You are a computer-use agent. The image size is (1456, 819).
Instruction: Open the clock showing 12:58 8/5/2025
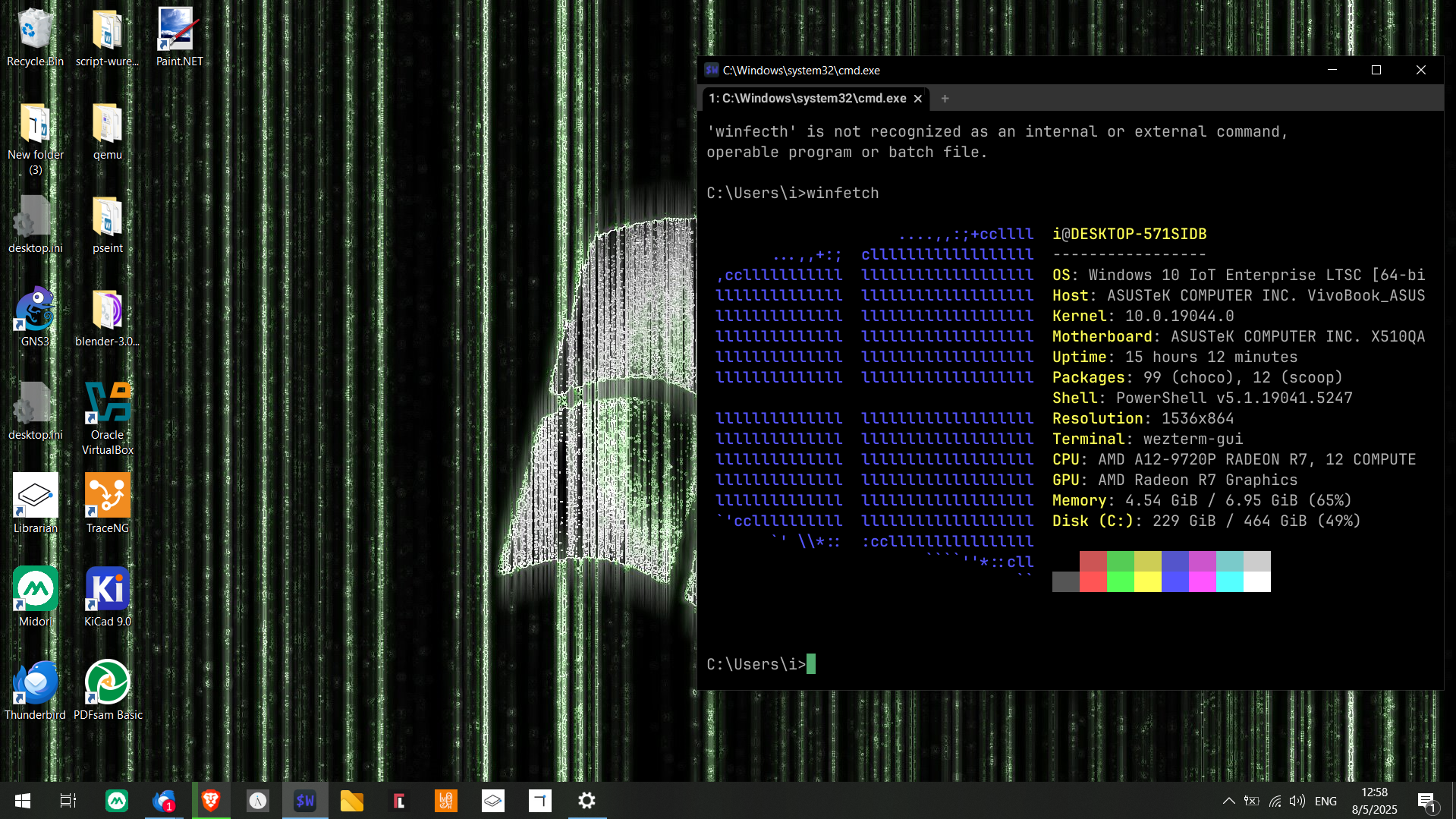coord(1374,801)
